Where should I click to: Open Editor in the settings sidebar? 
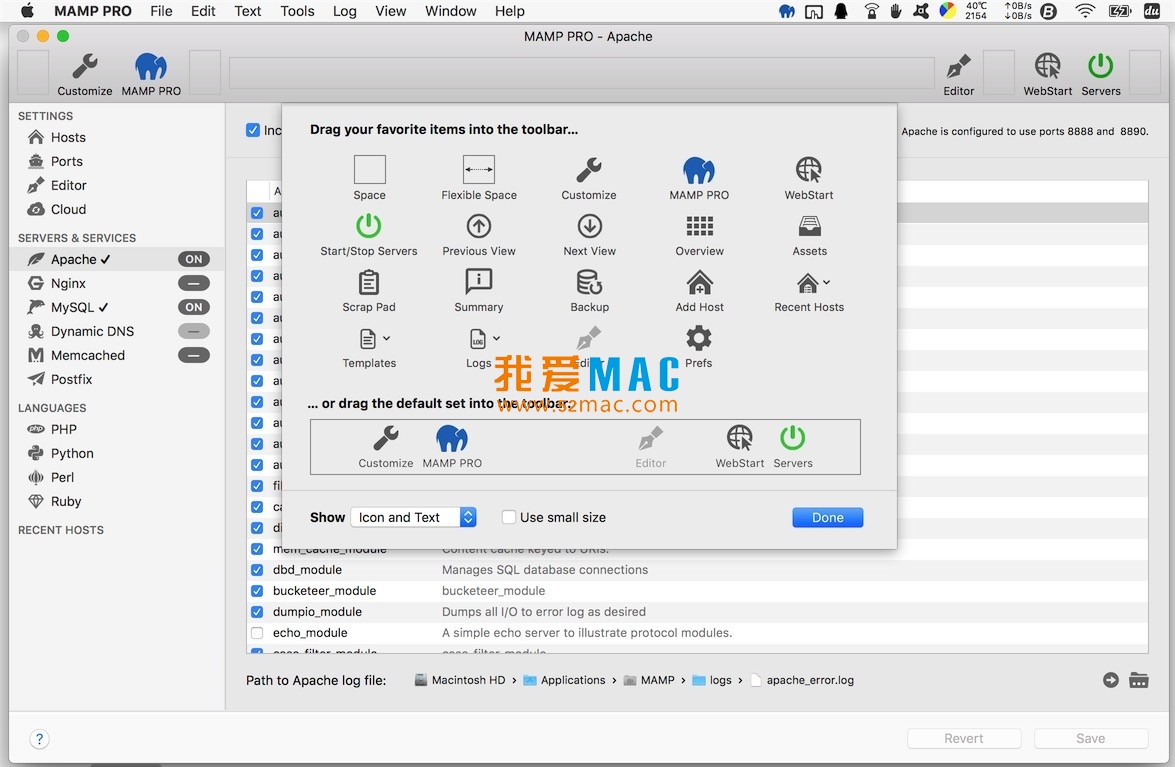pyautogui.click(x=68, y=185)
